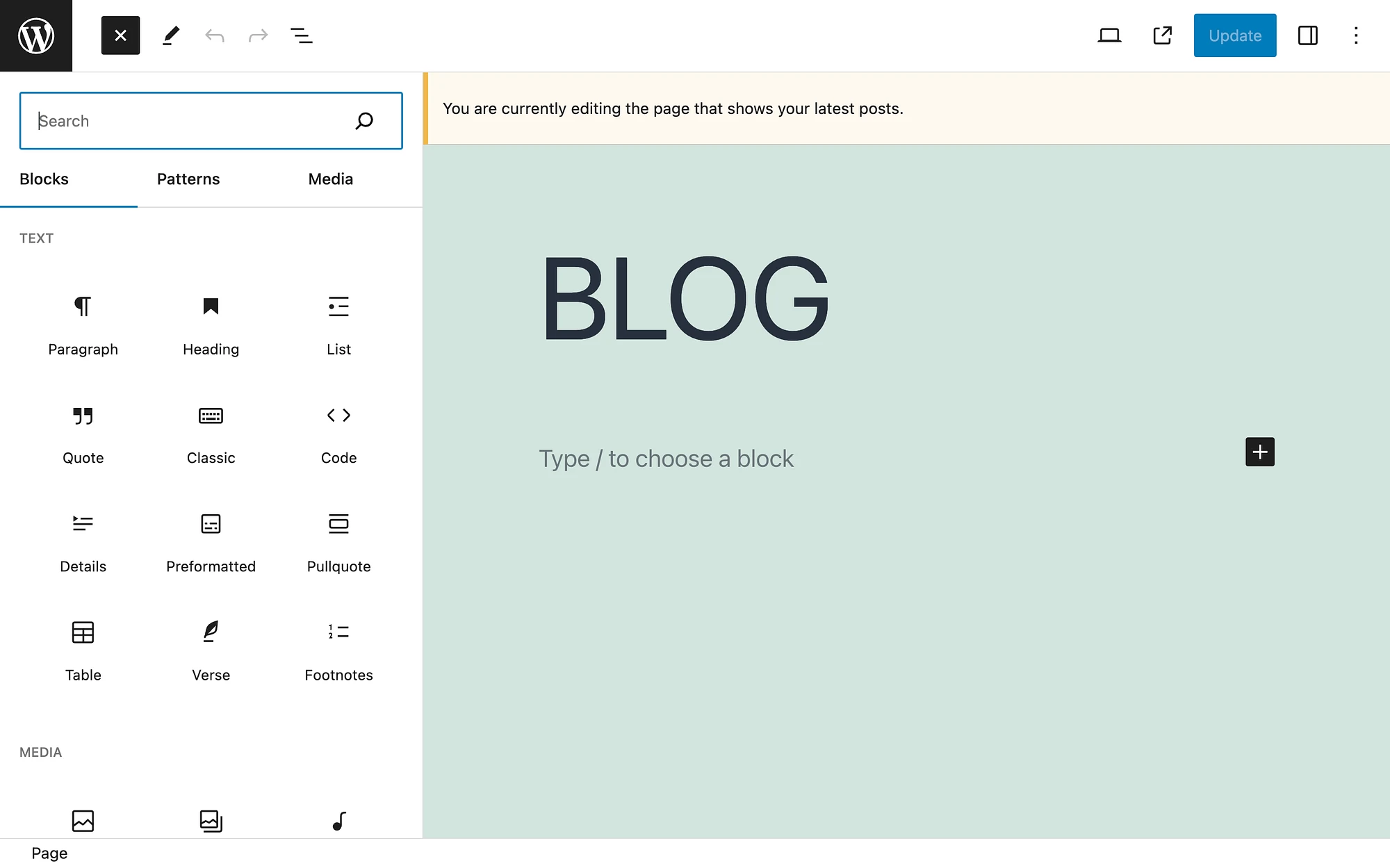Toggle the sidebar panel view

pyautogui.click(x=1308, y=35)
